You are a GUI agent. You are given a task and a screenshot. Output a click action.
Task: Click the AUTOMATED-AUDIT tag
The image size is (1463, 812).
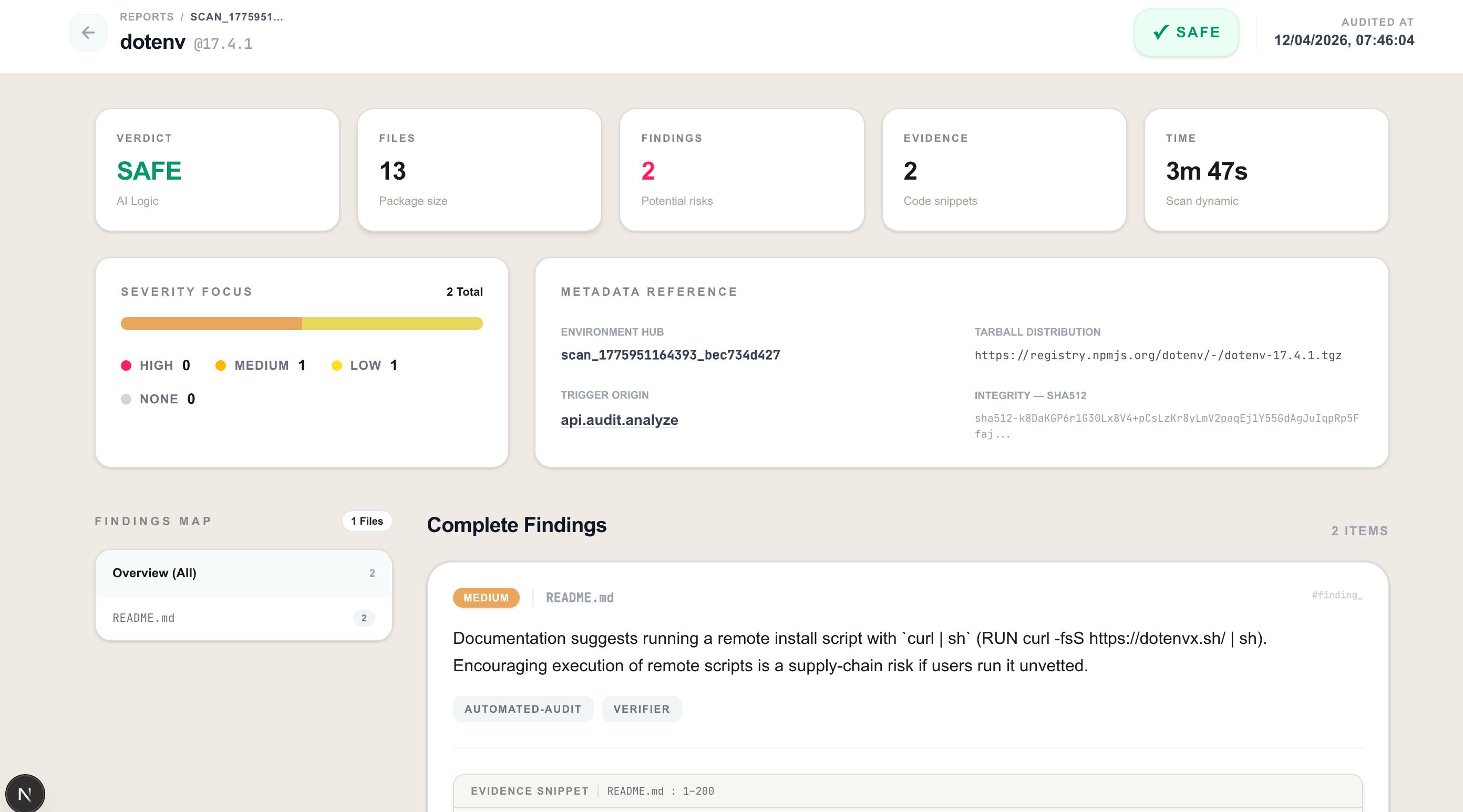click(522, 709)
